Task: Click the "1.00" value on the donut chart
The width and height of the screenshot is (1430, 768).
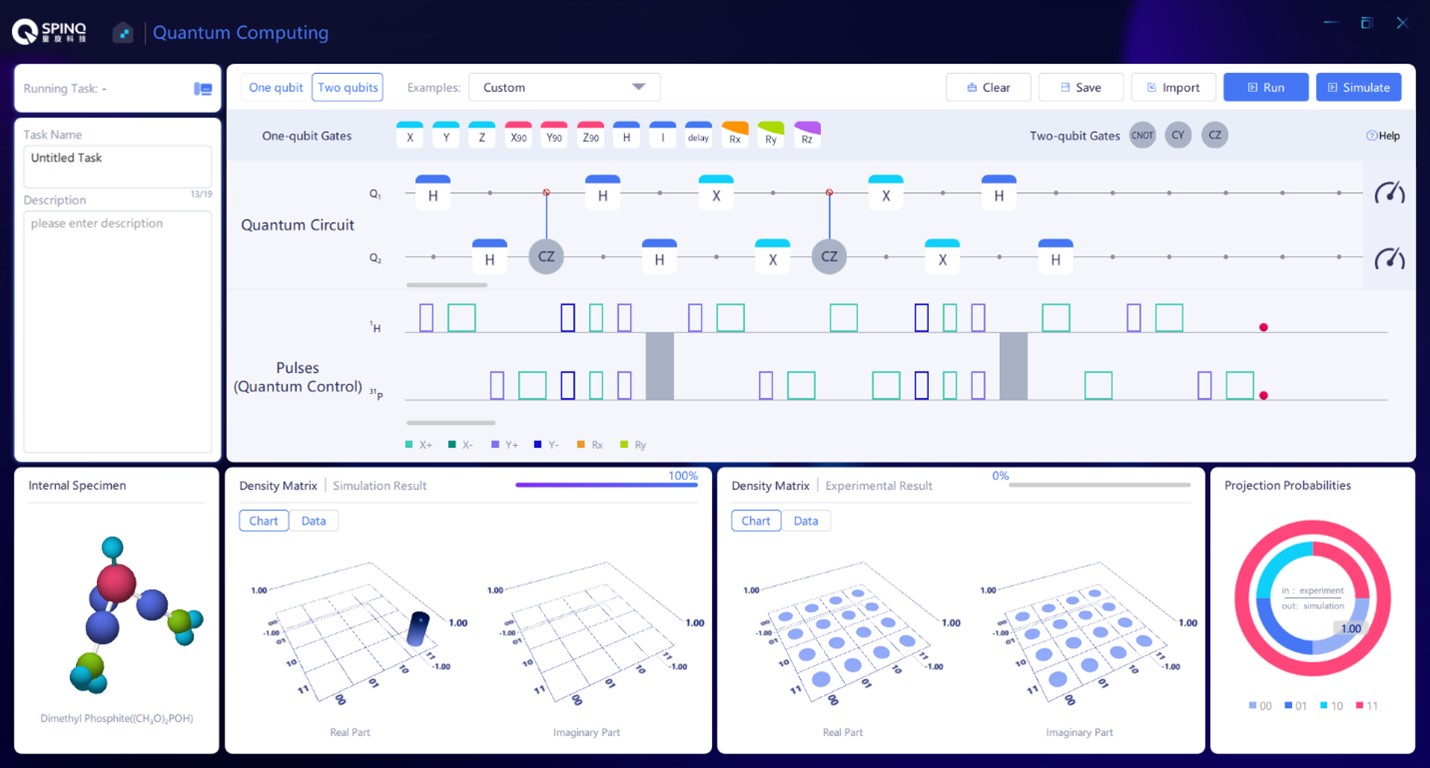Action: coord(1350,629)
